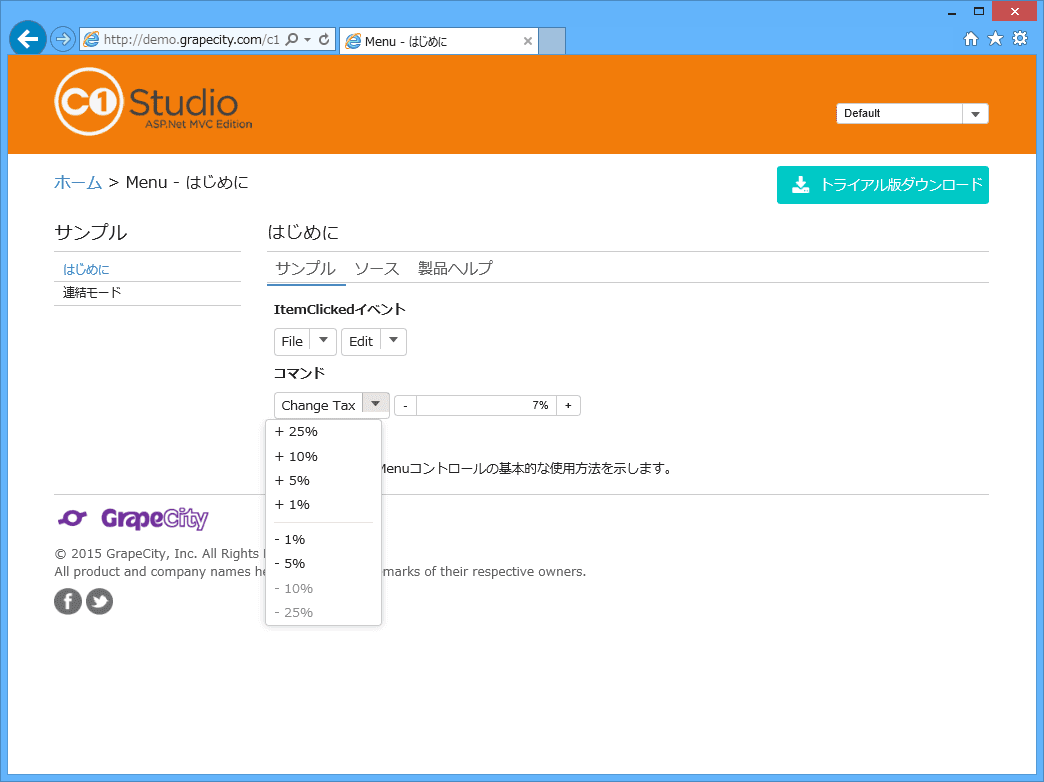Open a new browser tab

tap(552, 41)
